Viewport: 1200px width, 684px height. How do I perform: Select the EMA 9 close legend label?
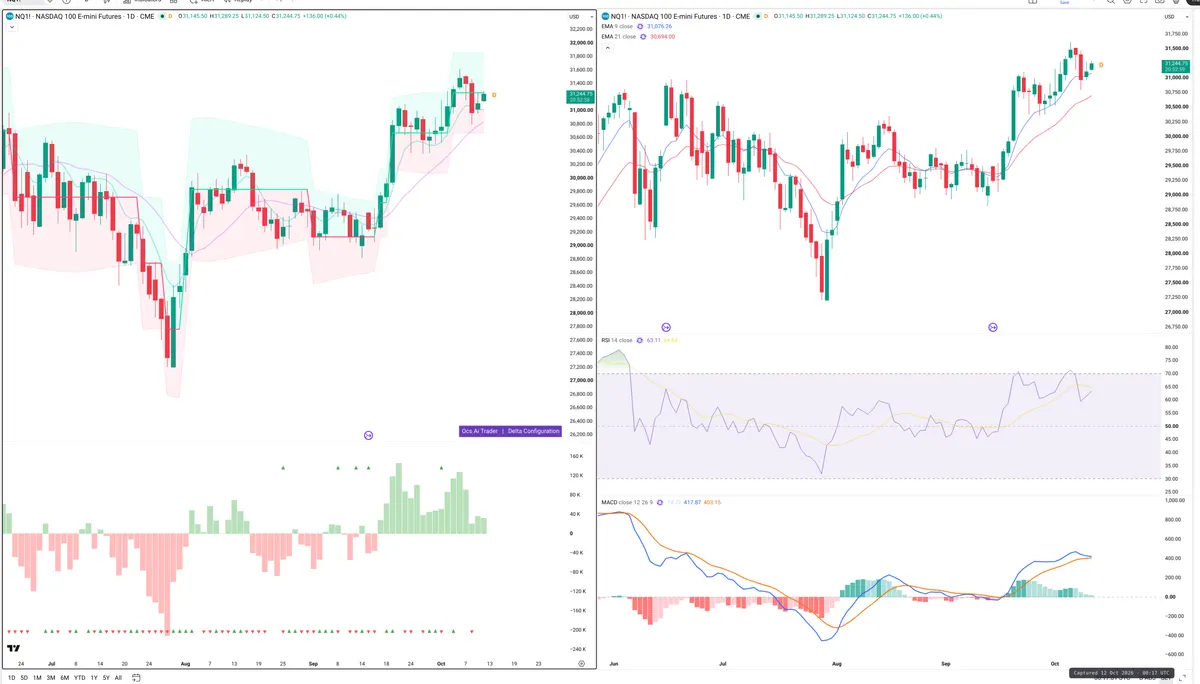tap(617, 26)
